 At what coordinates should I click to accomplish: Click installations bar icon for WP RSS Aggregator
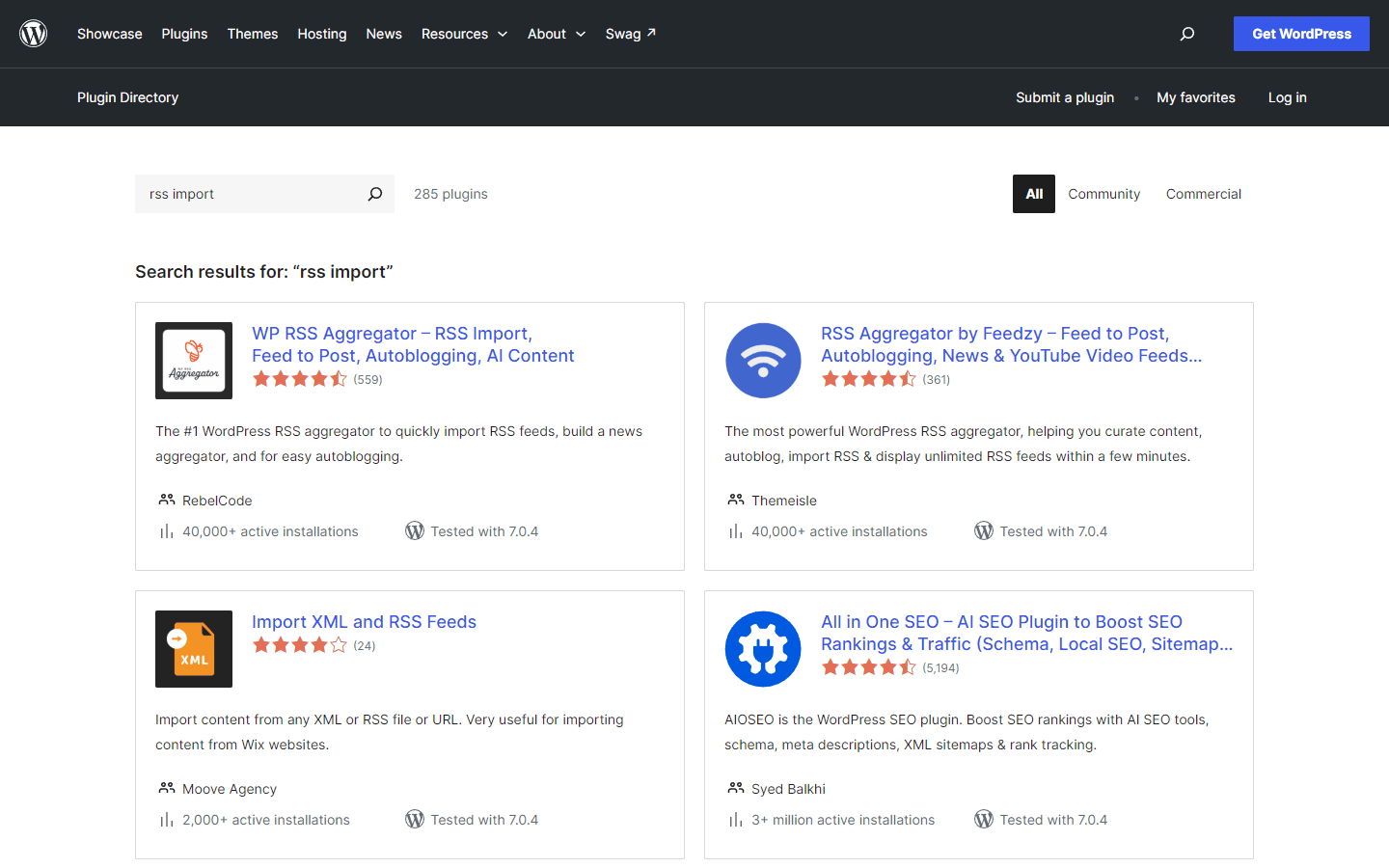pos(167,531)
